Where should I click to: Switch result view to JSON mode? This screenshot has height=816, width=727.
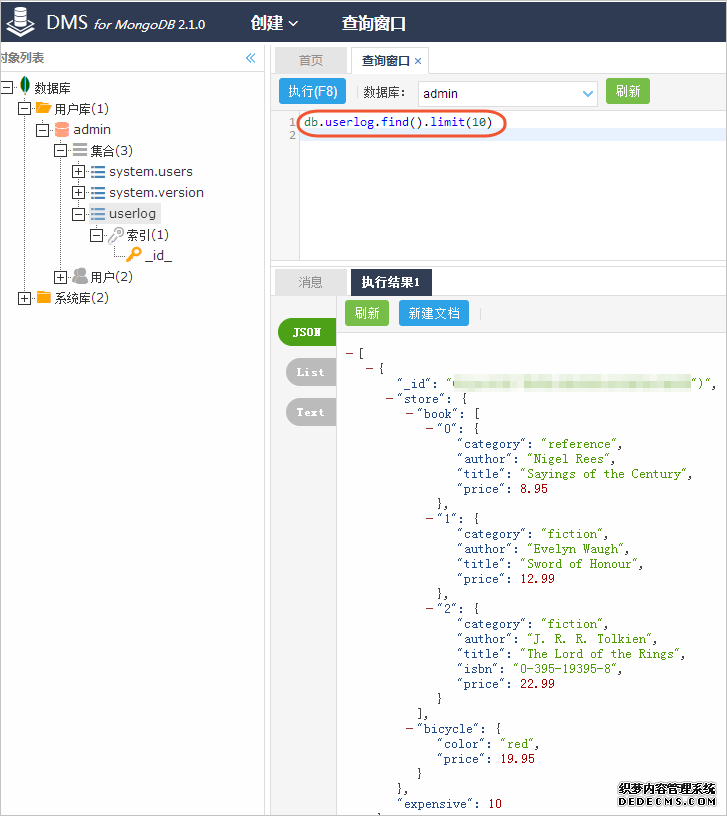point(306,333)
